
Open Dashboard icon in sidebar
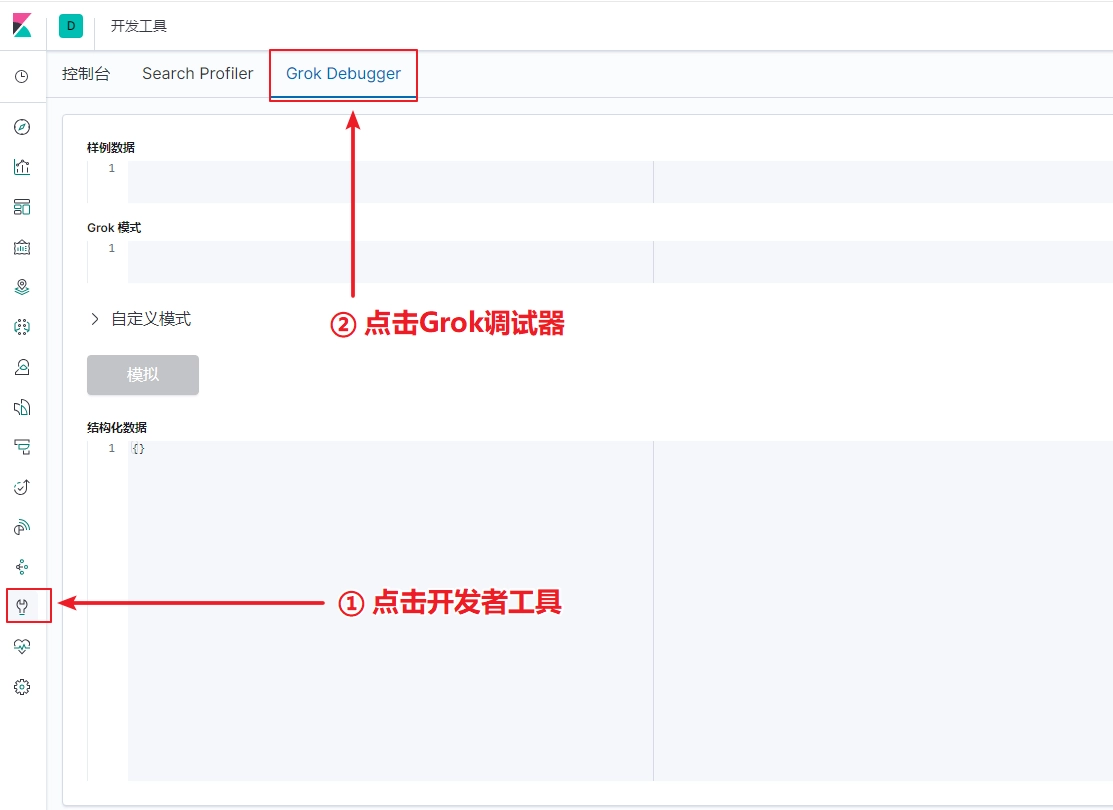(22, 207)
